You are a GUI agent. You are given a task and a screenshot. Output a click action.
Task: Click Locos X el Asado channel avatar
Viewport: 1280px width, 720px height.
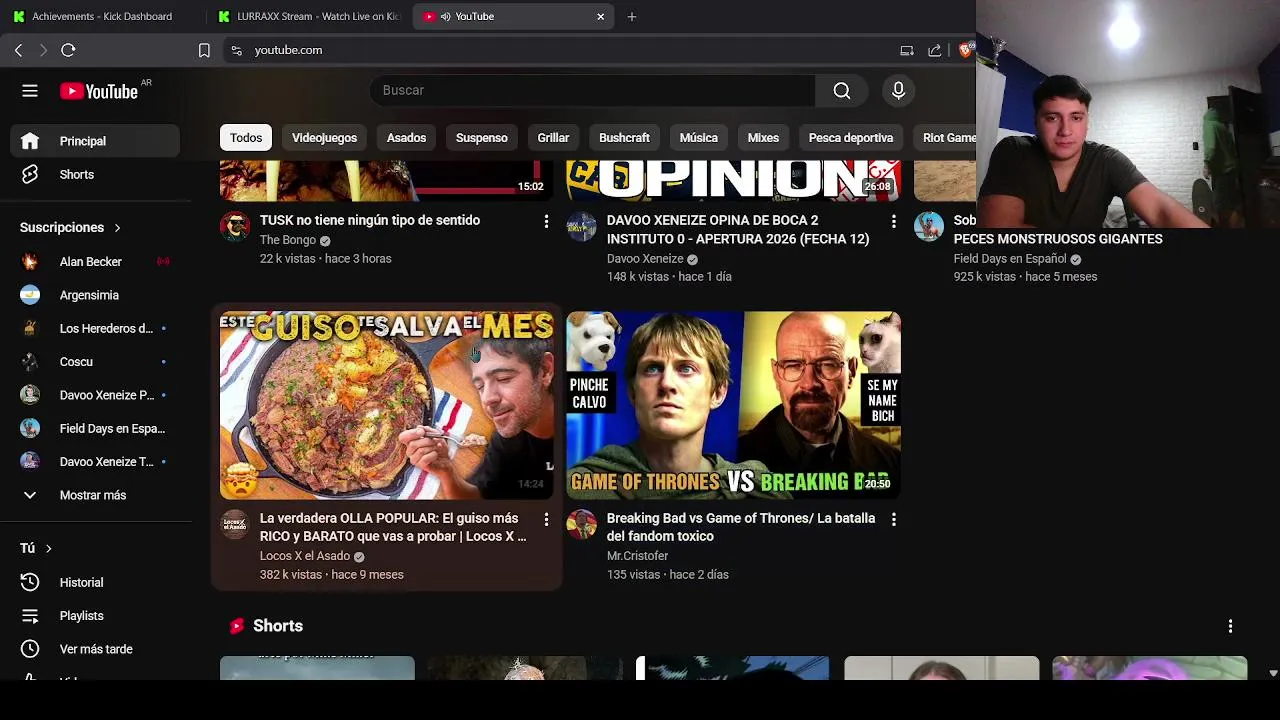[235, 524]
